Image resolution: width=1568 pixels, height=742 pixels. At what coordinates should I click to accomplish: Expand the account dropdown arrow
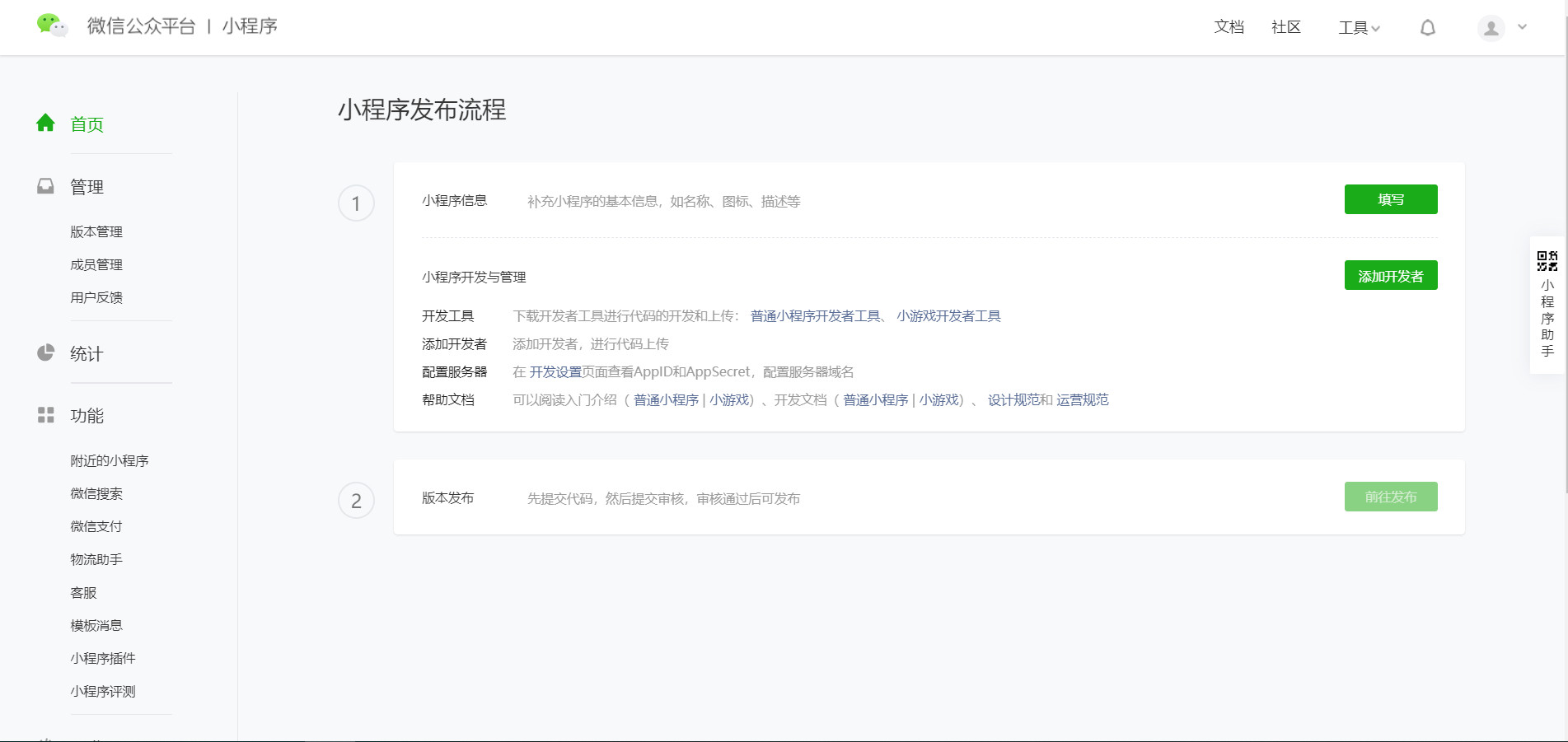pos(1523,27)
